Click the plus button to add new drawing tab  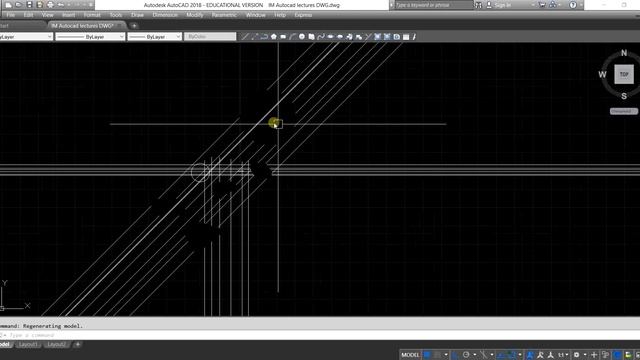pyautogui.click(x=134, y=26)
